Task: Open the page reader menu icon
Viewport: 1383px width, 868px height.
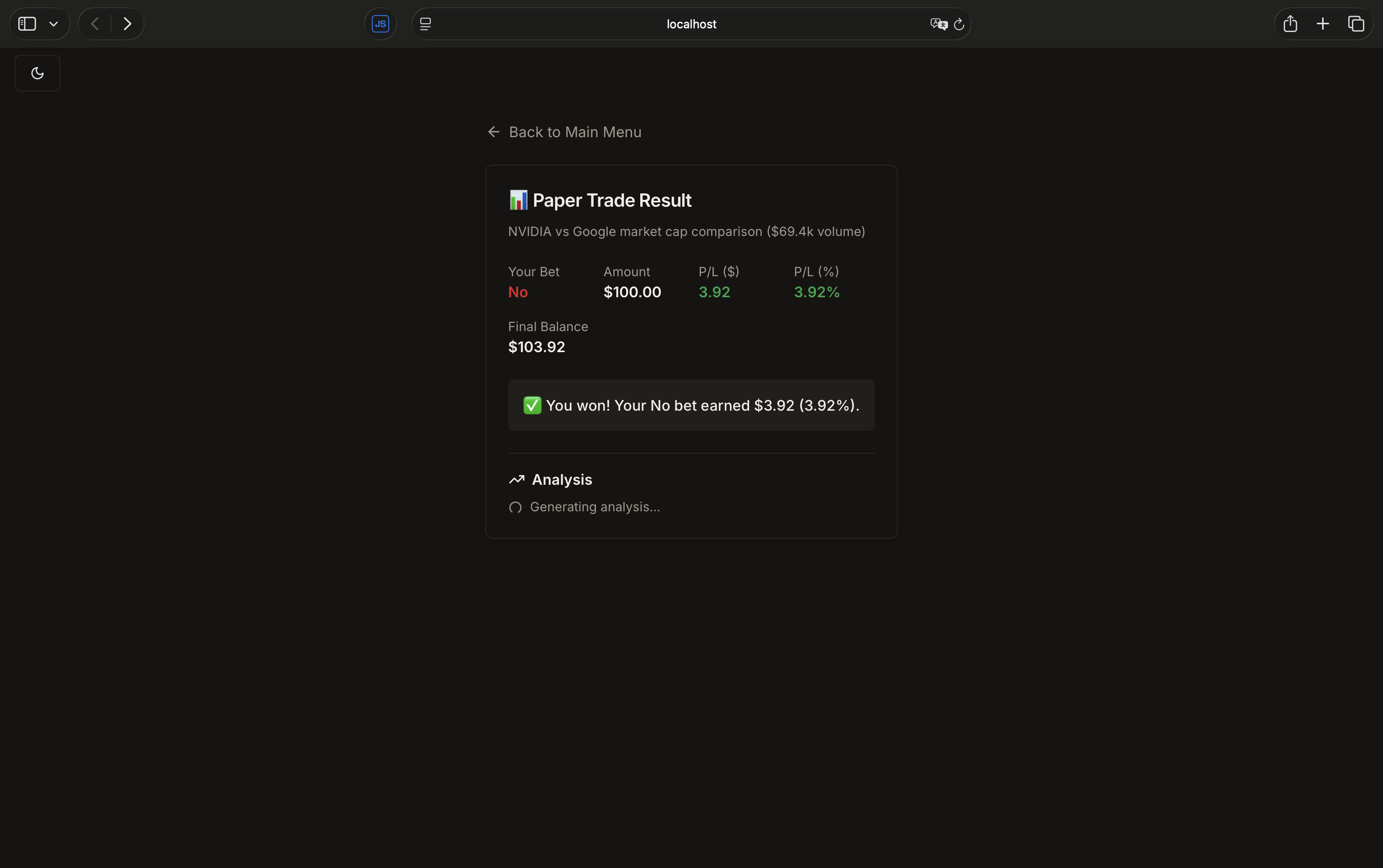Action: click(x=425, y=23)
